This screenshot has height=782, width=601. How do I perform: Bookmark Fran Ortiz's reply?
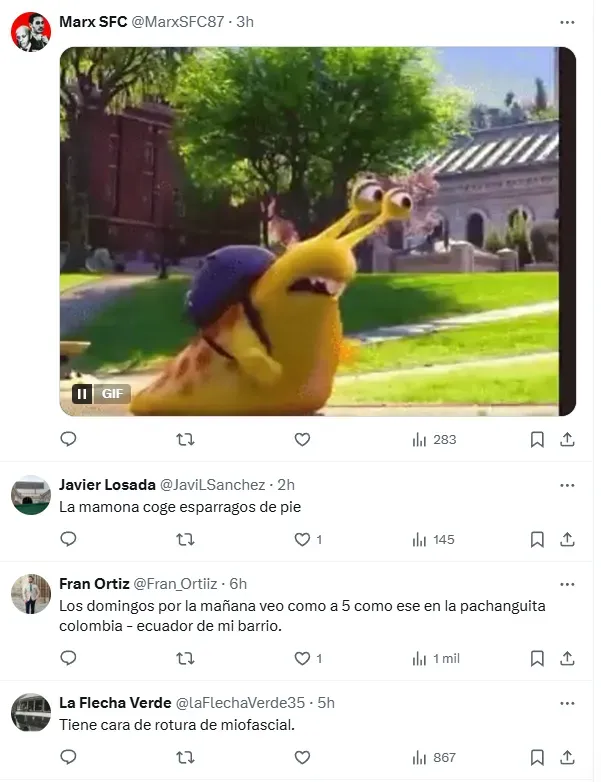(x=537, y=658)
